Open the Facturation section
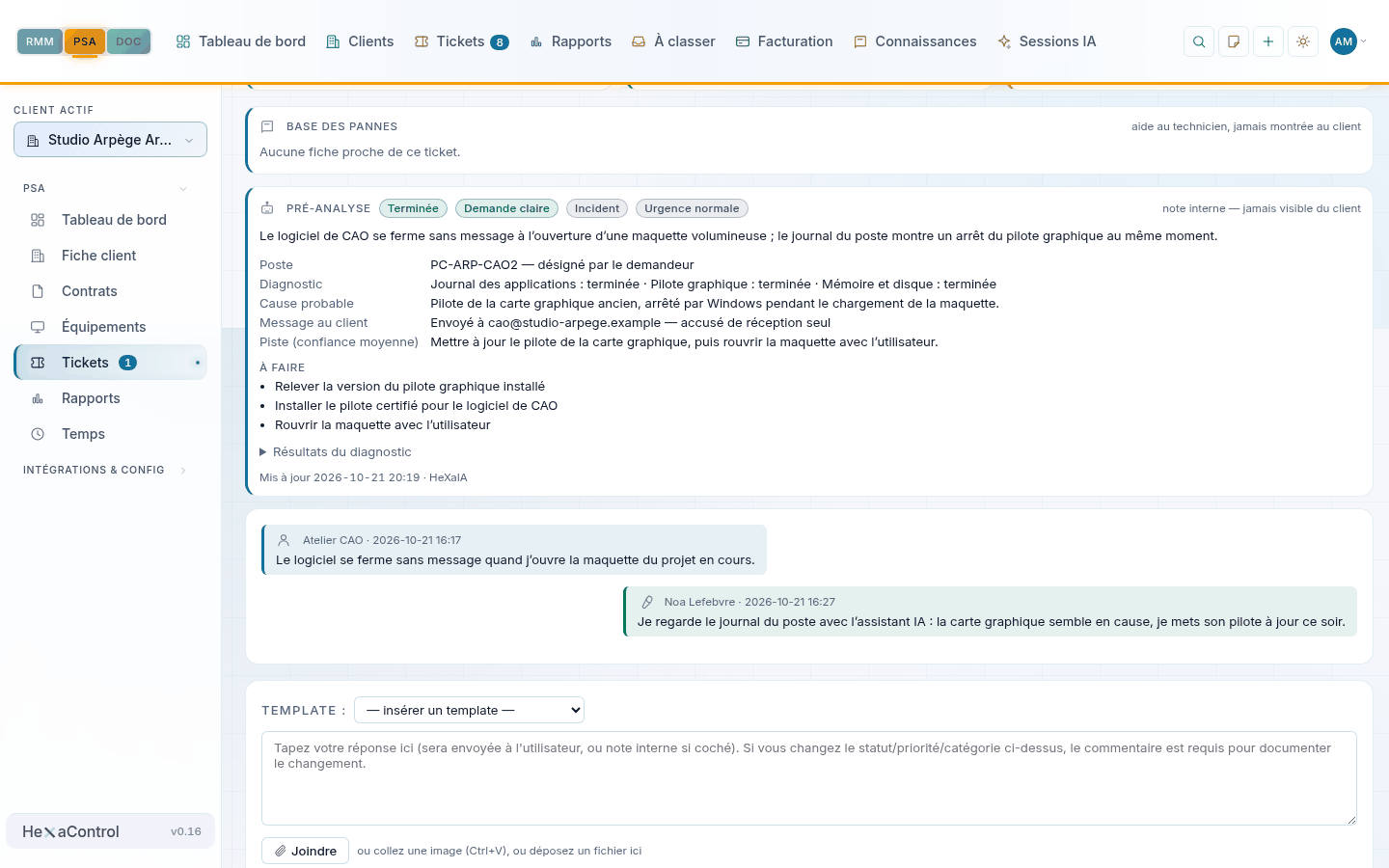The height and width of the screenshot is (868, 1389). pyautogui.click(x=784, y=41)
